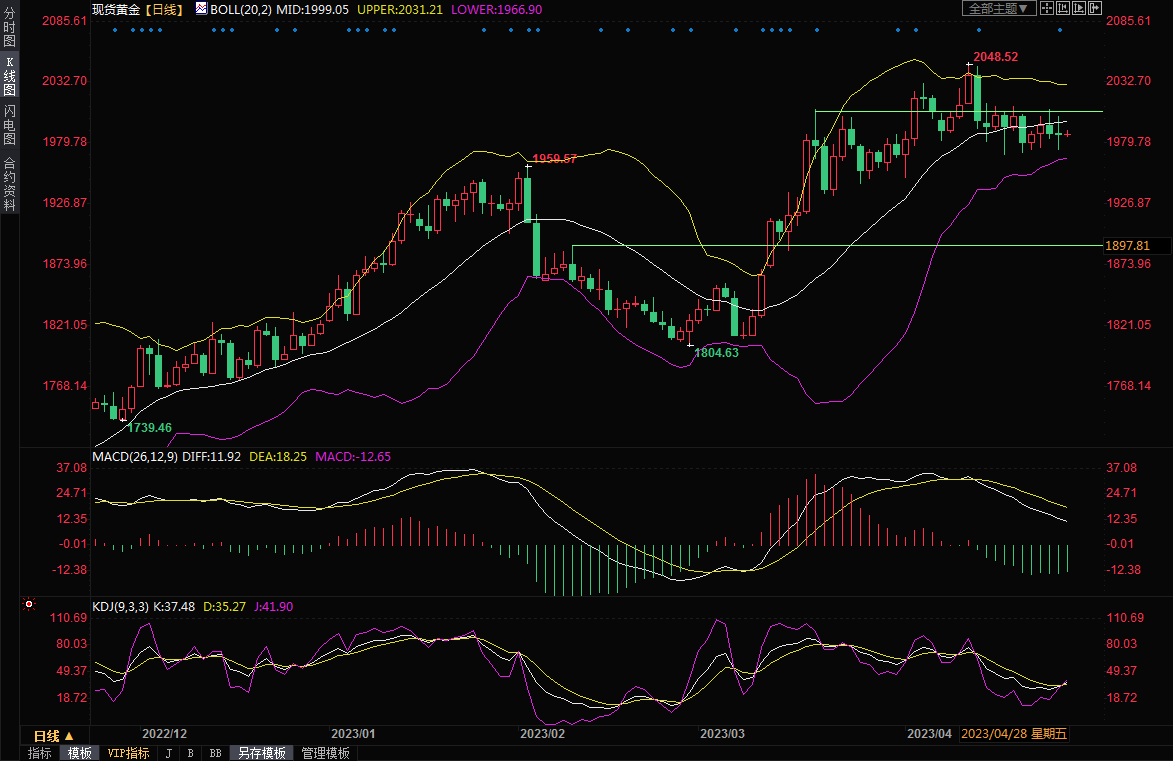The height and width of the screenshot is (761, 1173).
Task: Click the shift-chart-right icon
Action: click(1094, 8)
